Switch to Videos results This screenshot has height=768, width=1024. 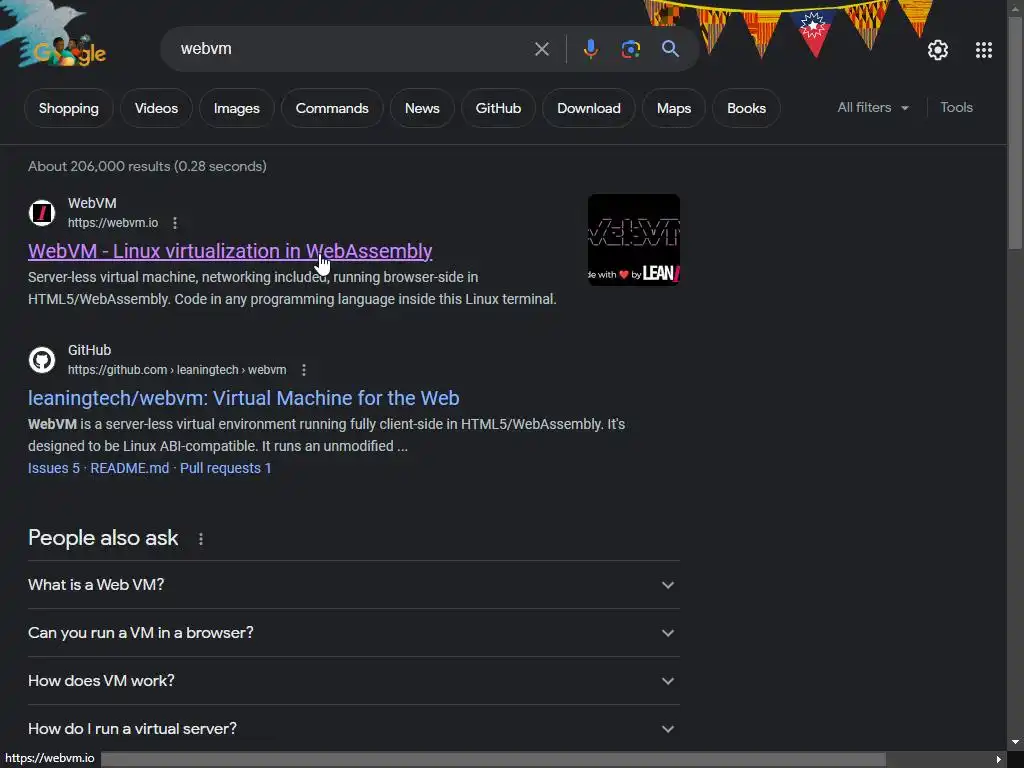click(x=156, y=108)
